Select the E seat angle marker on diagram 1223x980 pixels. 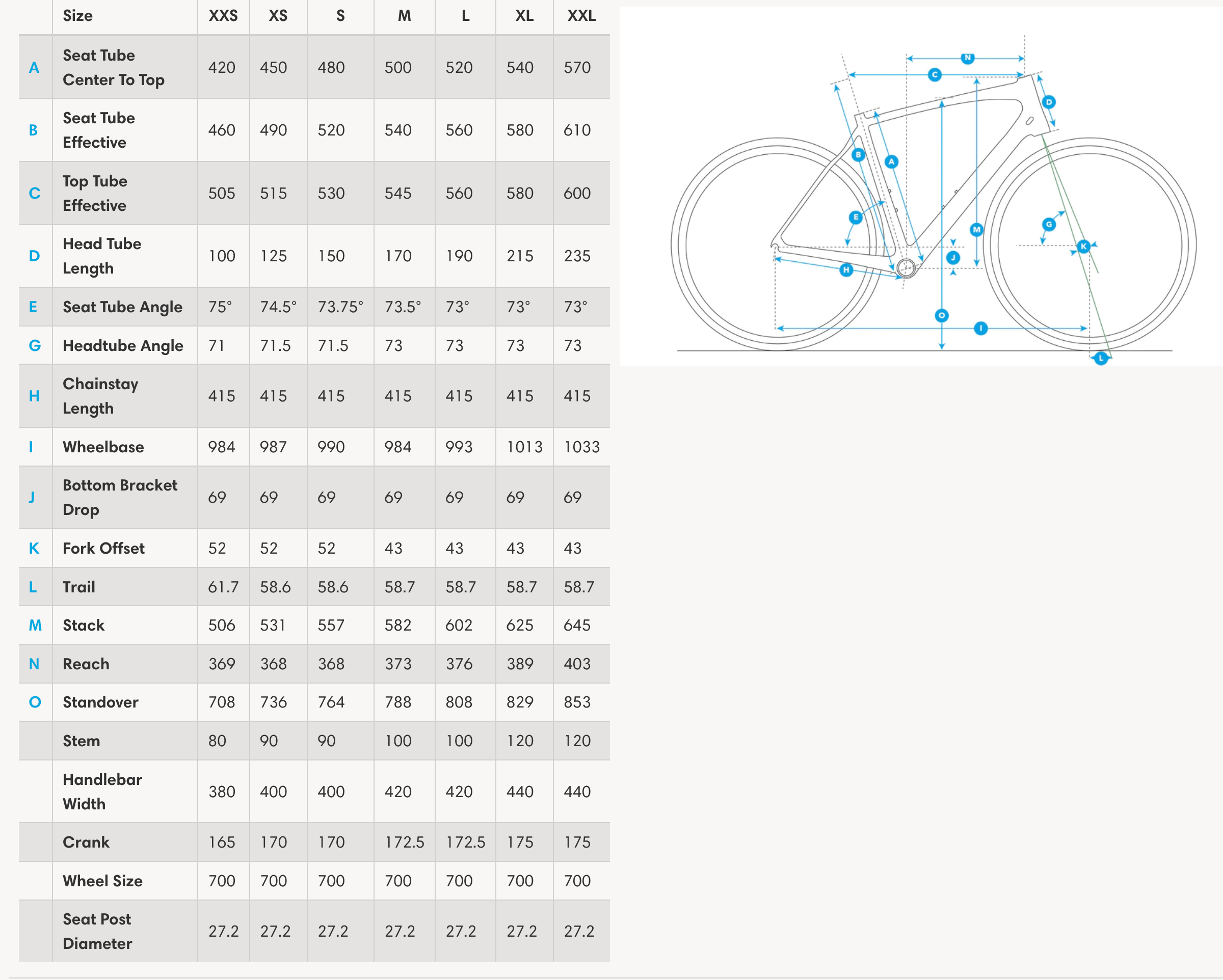856,217
